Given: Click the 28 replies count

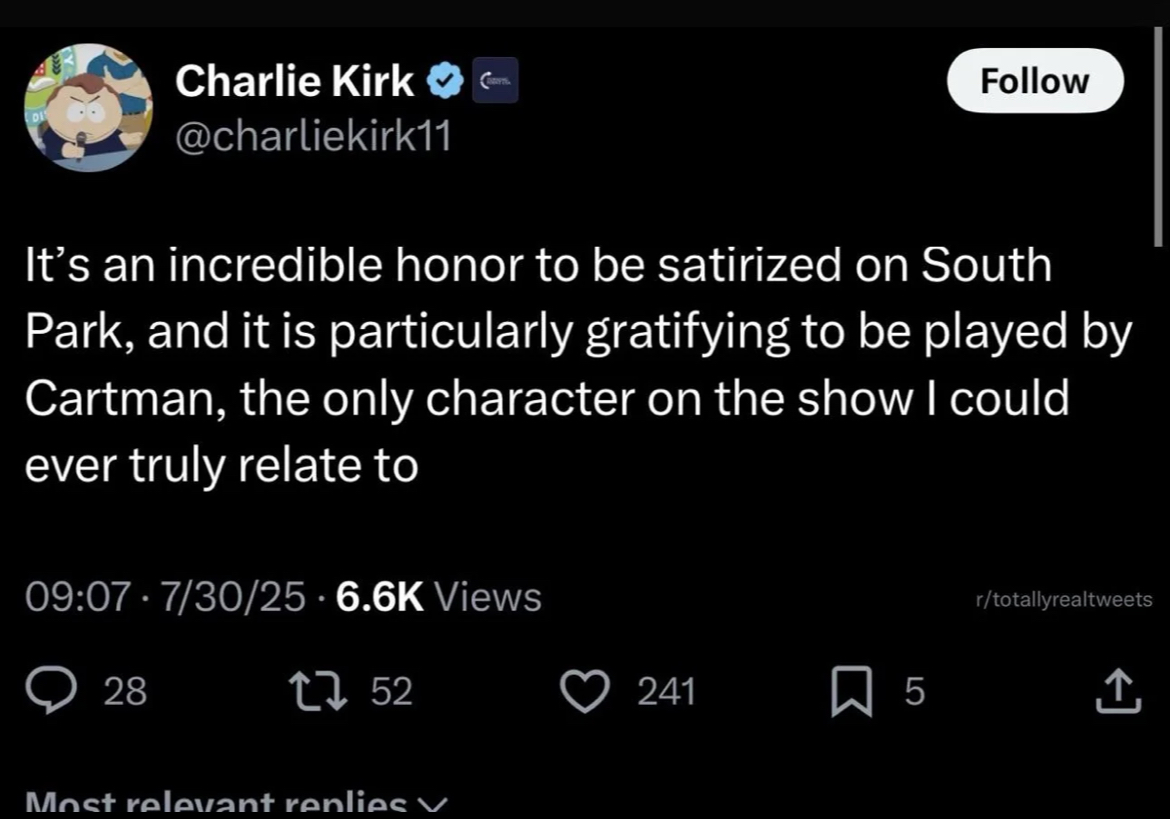Looking at the screenshot, I should click(x=125, y=691).
